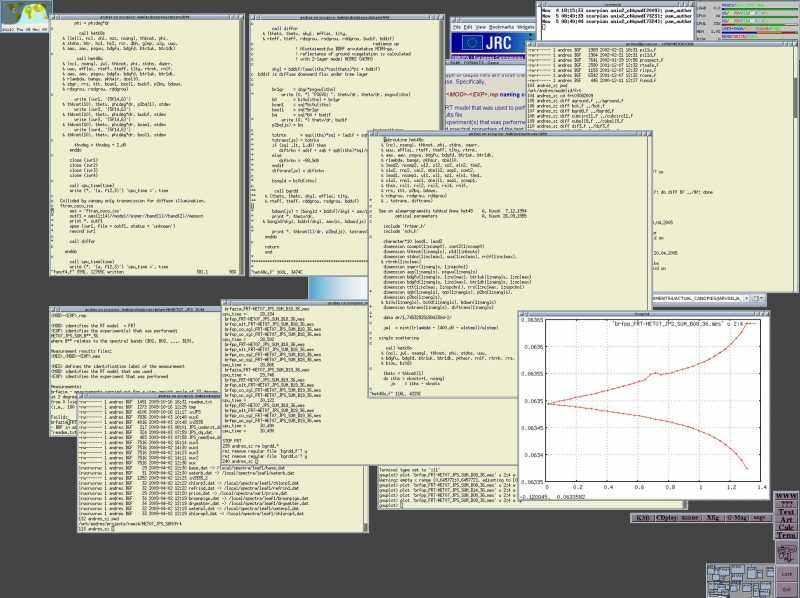Launch the WWW button in the button bar

786,496
